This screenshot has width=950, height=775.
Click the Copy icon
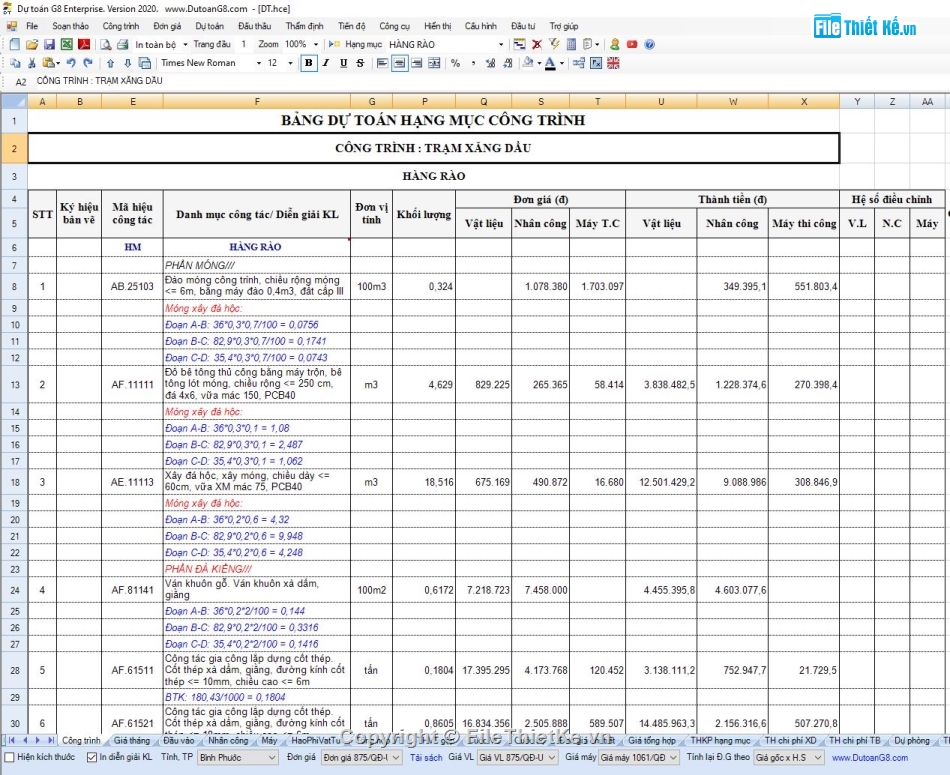pyautogui.click(x=15, y=63)
